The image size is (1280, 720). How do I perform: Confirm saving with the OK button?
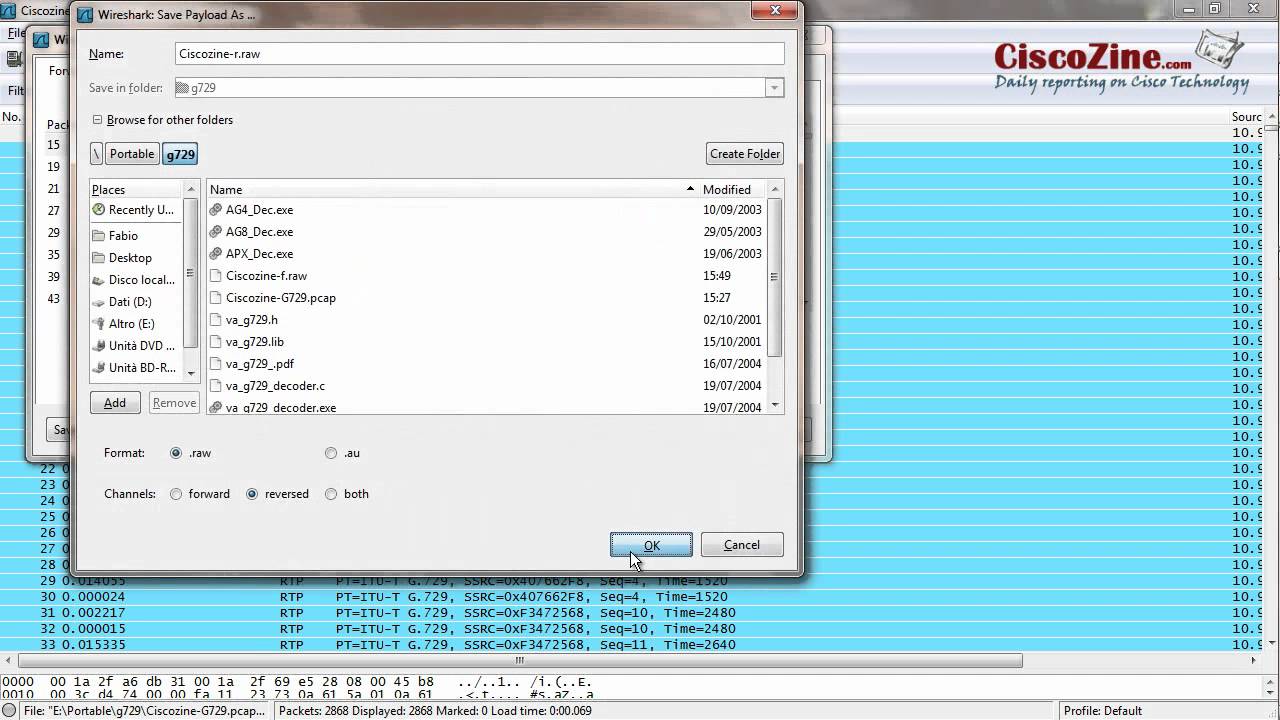point(651,545)
